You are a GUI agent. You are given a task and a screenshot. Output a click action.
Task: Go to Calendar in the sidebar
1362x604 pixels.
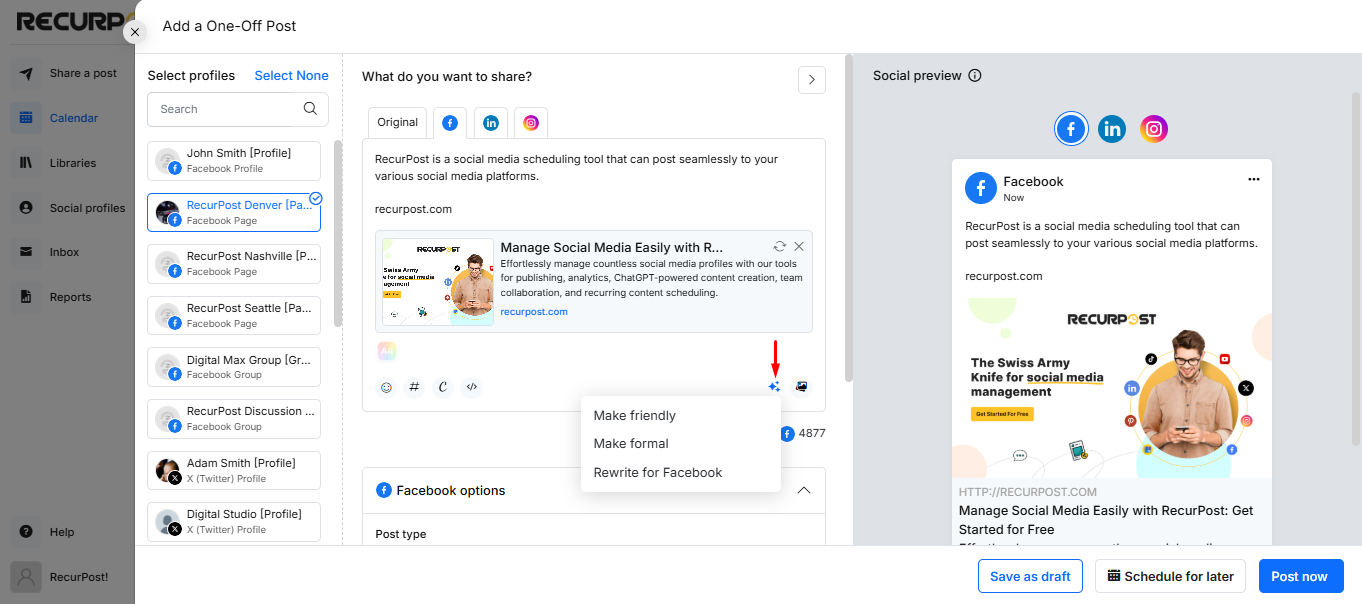67,118
